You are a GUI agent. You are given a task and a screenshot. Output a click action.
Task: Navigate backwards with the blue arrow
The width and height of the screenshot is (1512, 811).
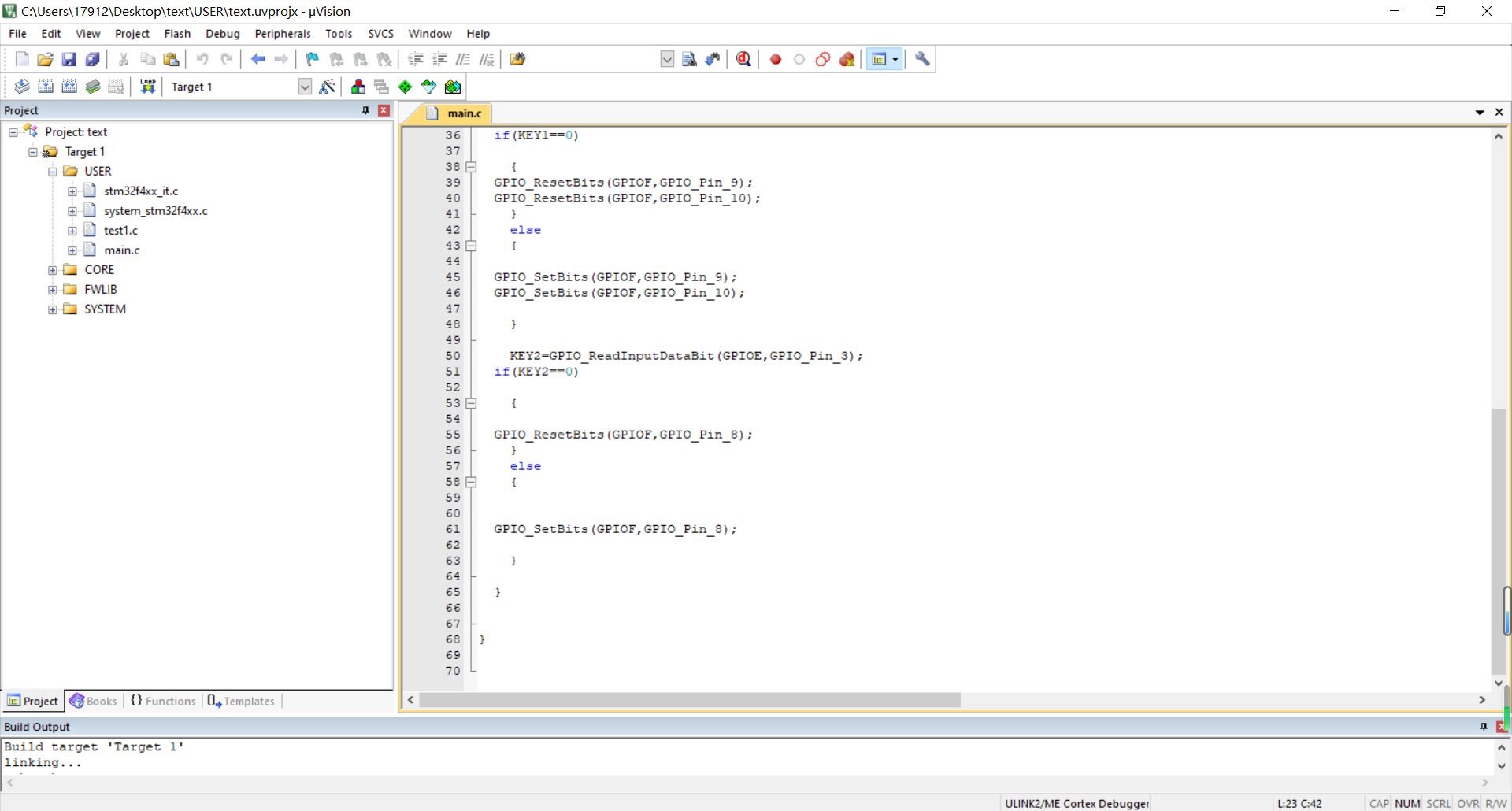[258, 59]
